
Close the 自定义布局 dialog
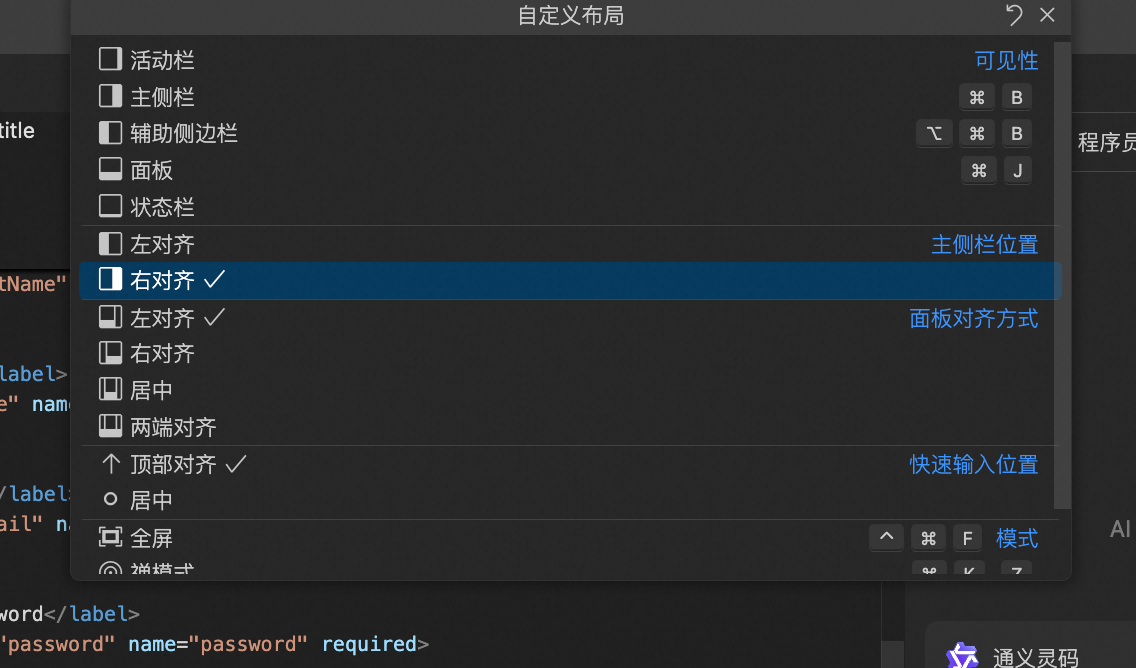(1047, 15)
